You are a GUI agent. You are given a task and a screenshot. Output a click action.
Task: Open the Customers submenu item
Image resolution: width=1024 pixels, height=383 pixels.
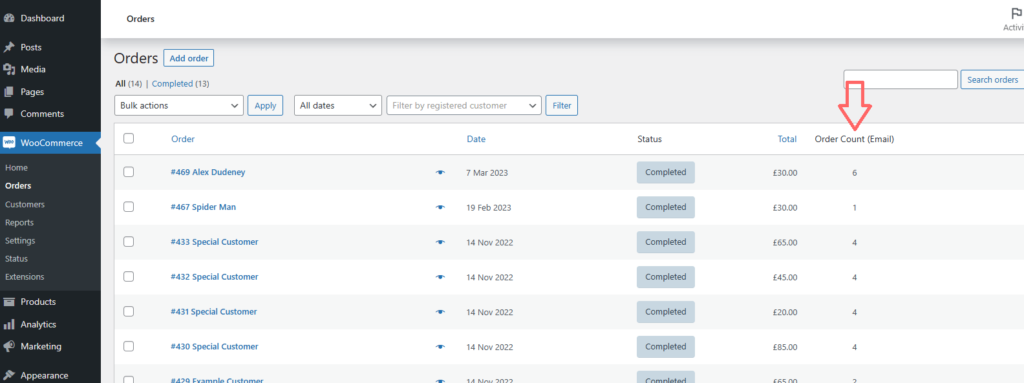tap(25, 205)
